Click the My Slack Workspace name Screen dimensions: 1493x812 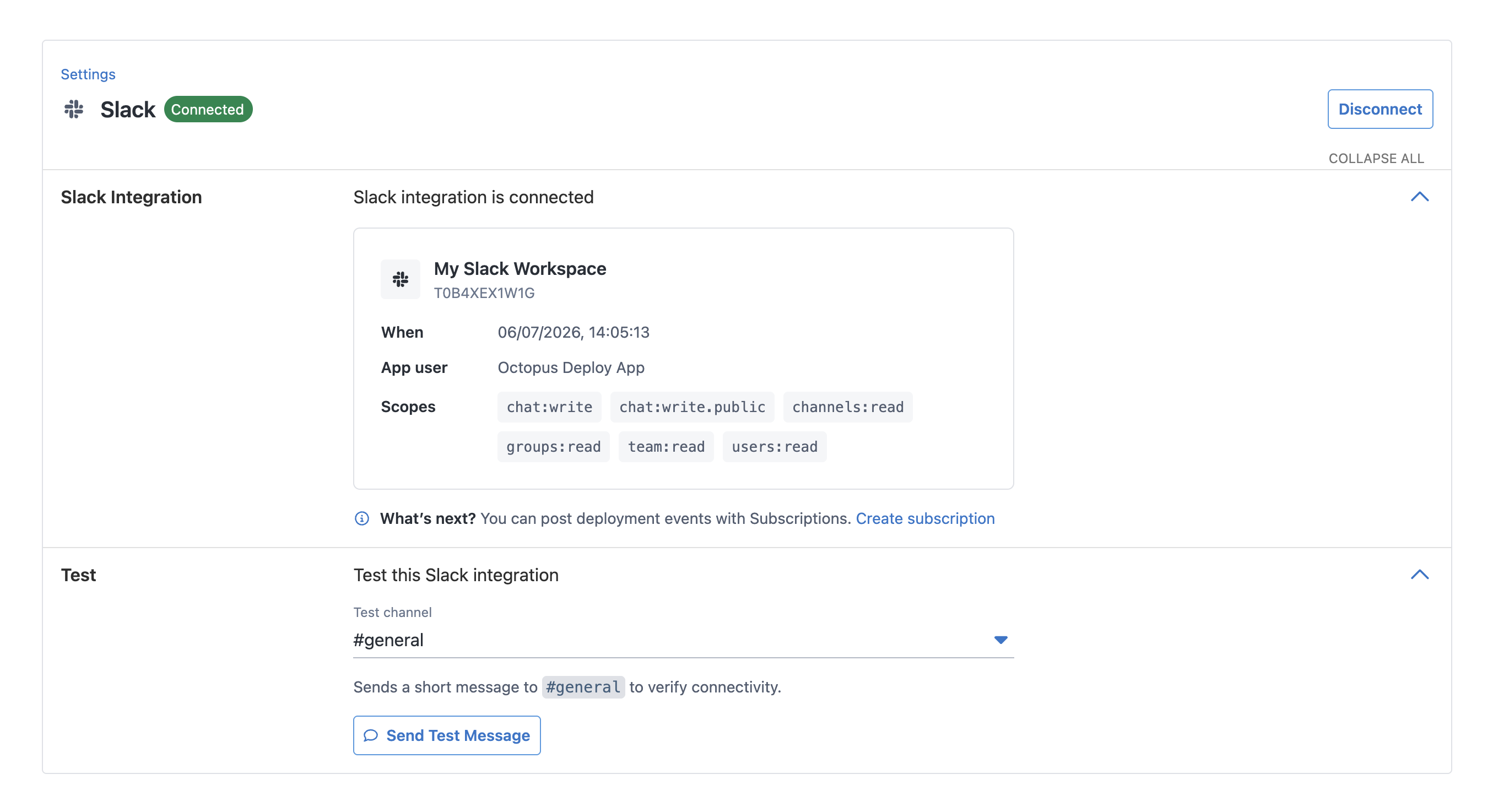(520, 268)
